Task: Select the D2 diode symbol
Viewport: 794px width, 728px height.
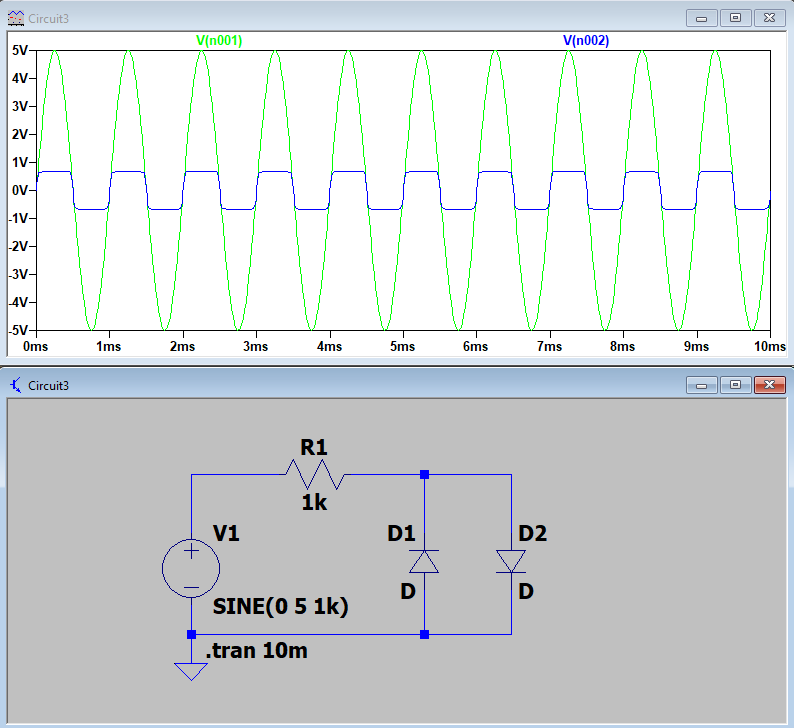Action: pos(511,561)
